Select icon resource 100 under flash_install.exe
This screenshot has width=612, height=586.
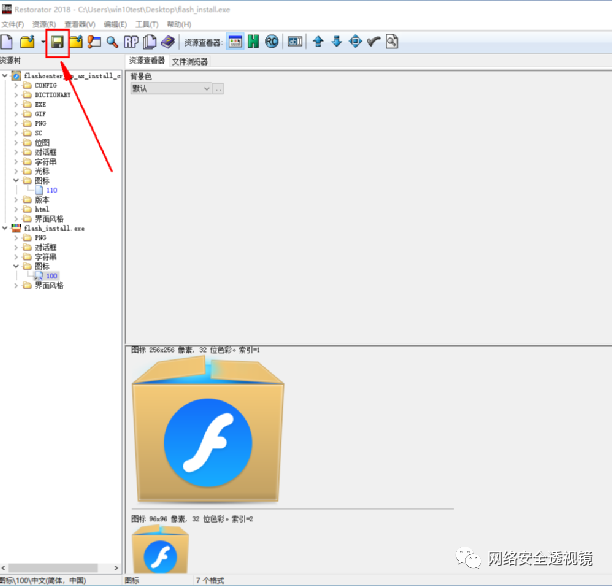[x=52, y=276]
